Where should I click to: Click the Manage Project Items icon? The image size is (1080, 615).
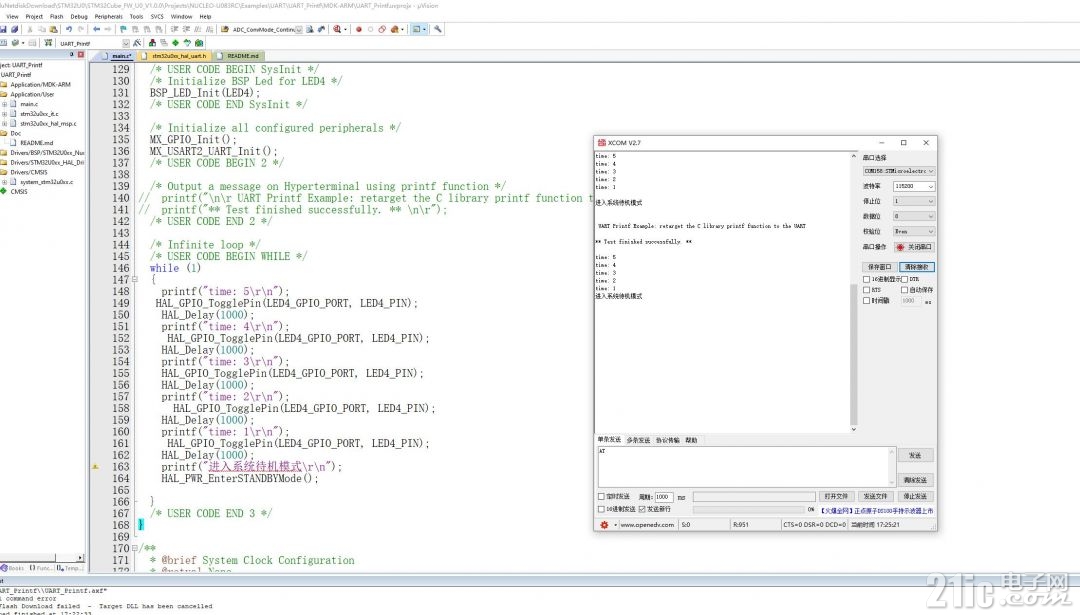[152, 43]
